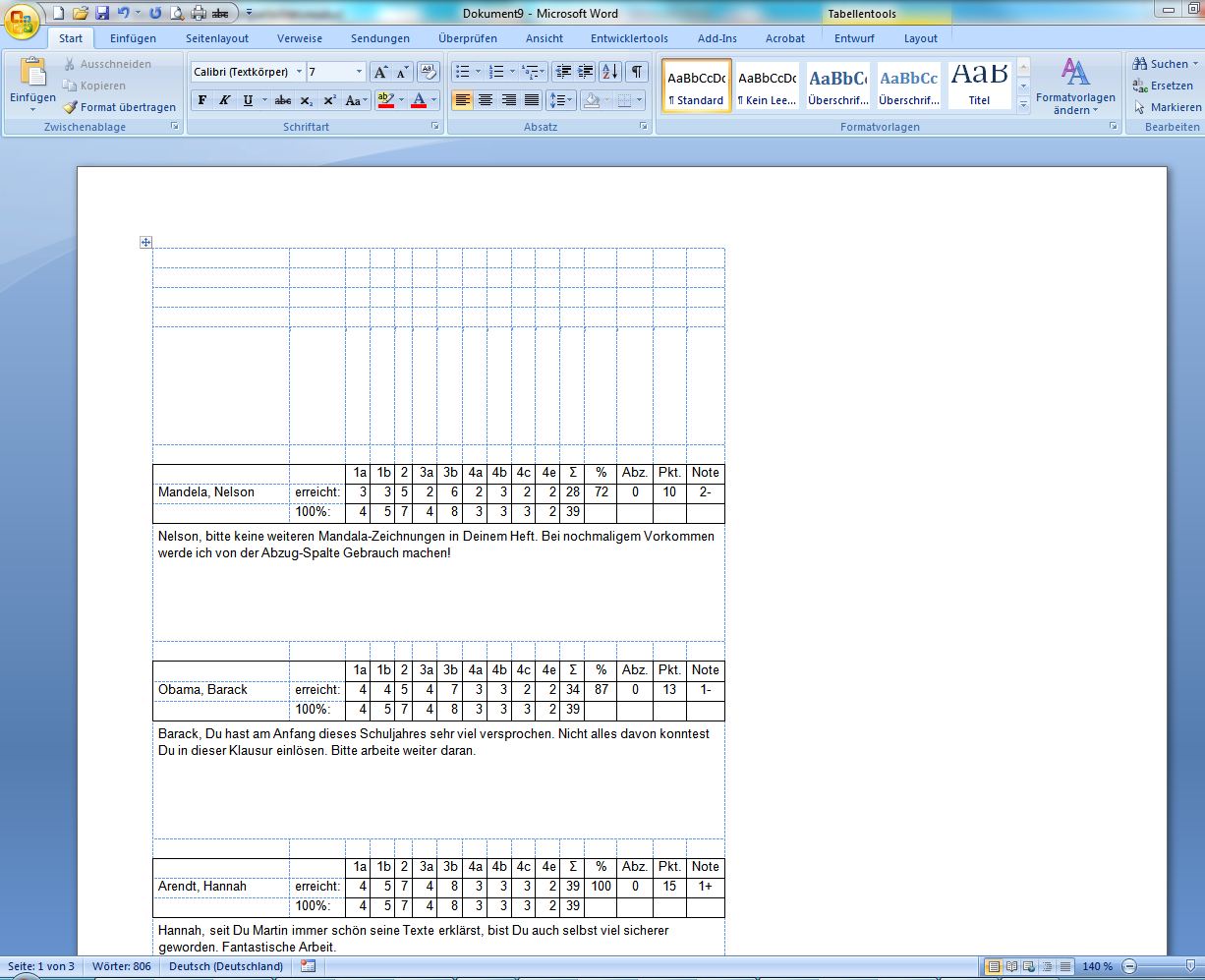
Task: Justify the text
Action: (x=532, y=100)
